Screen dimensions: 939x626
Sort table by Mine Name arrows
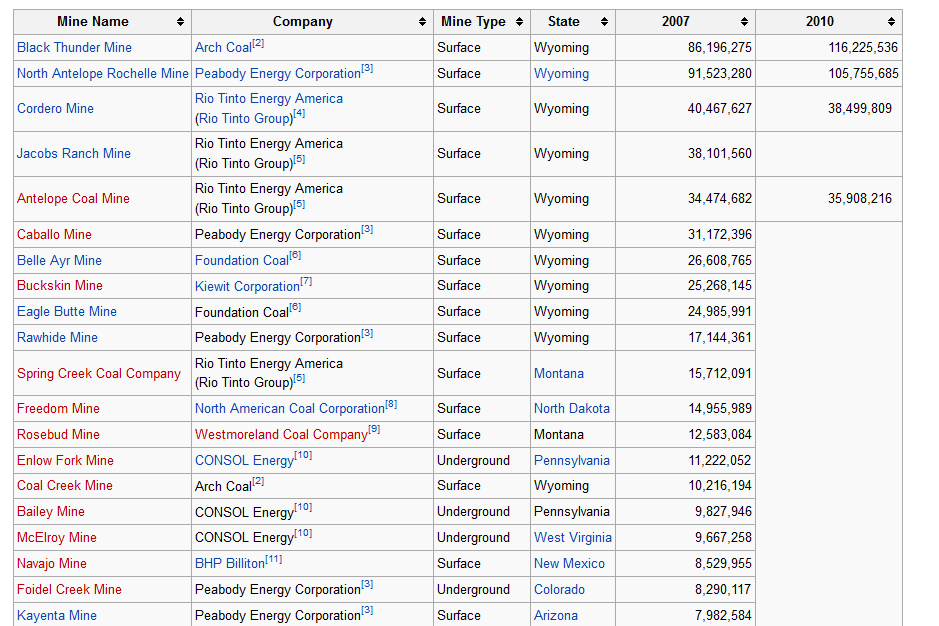[180, 22]
